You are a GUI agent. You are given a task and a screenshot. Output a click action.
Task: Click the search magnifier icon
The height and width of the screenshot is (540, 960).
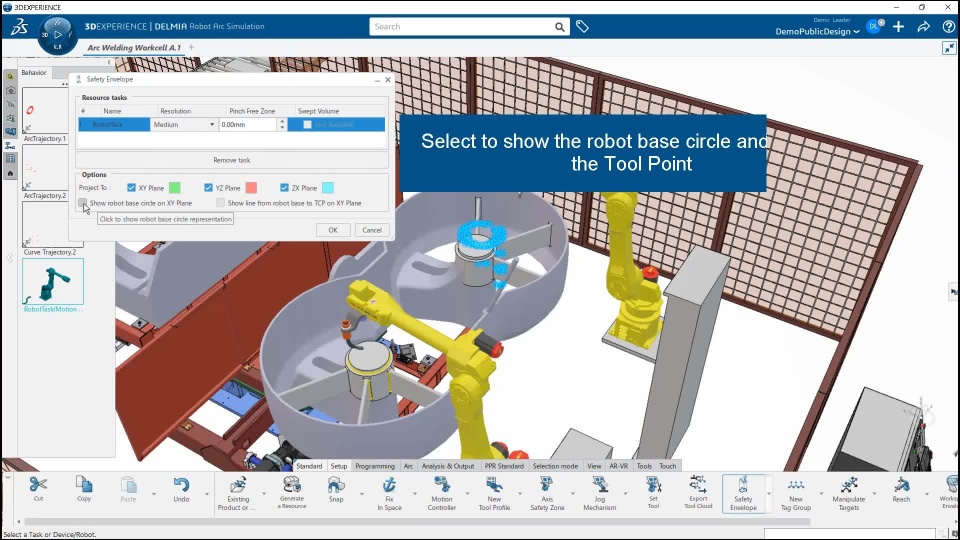[x=560, y=27]
